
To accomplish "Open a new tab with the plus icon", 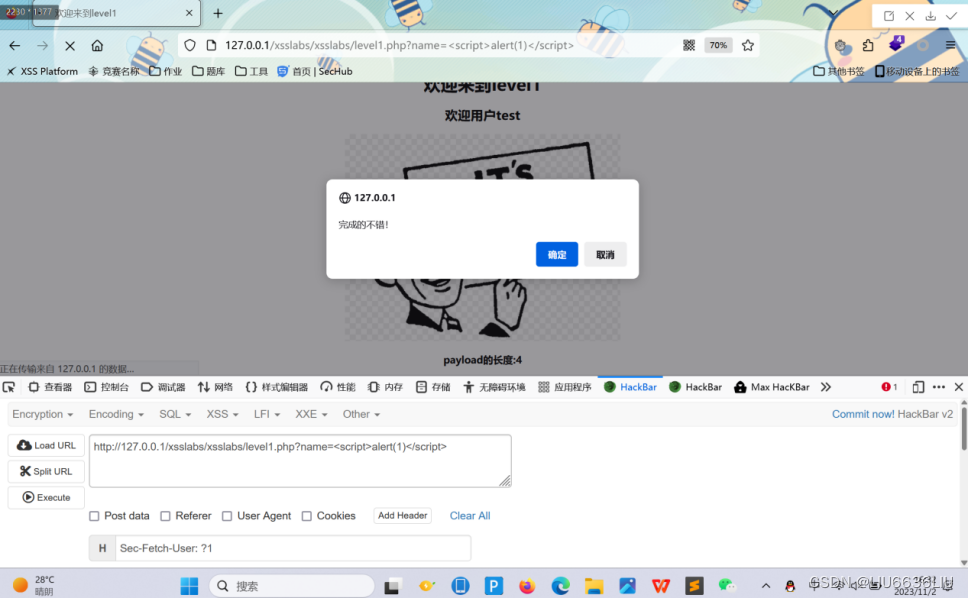I will click(218, 13).
